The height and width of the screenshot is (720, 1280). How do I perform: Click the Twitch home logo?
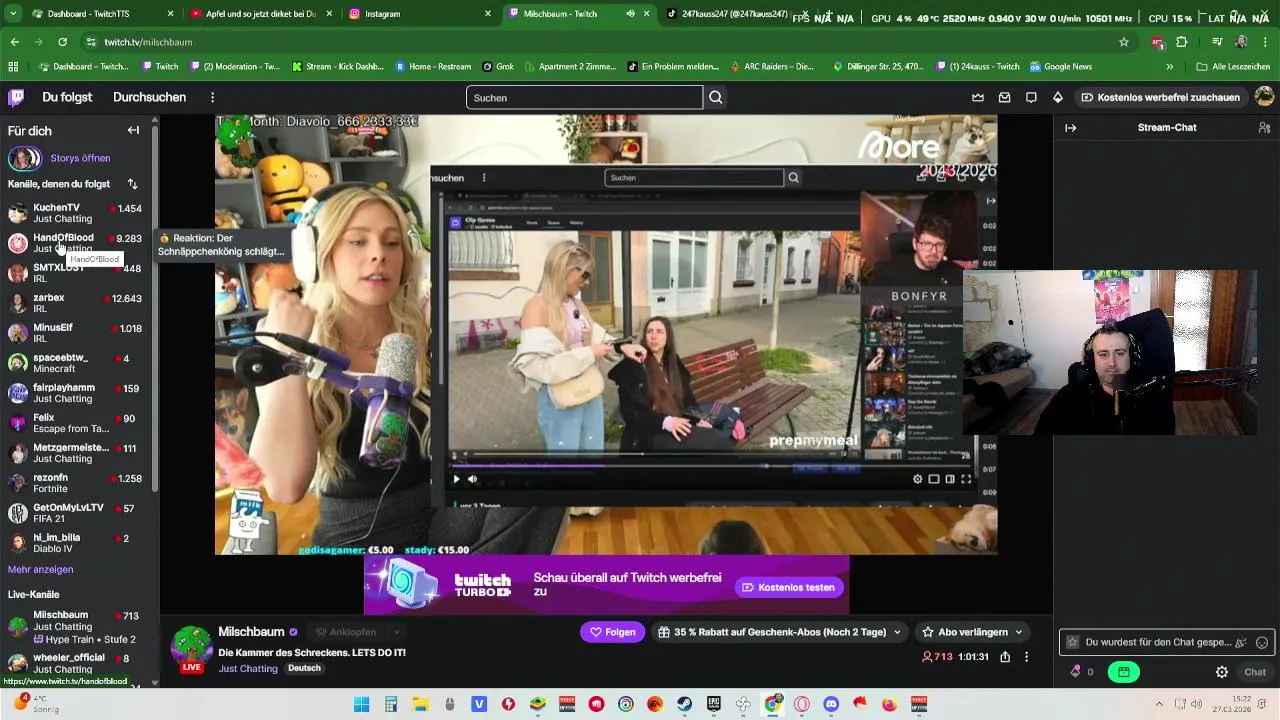[16, 97]
